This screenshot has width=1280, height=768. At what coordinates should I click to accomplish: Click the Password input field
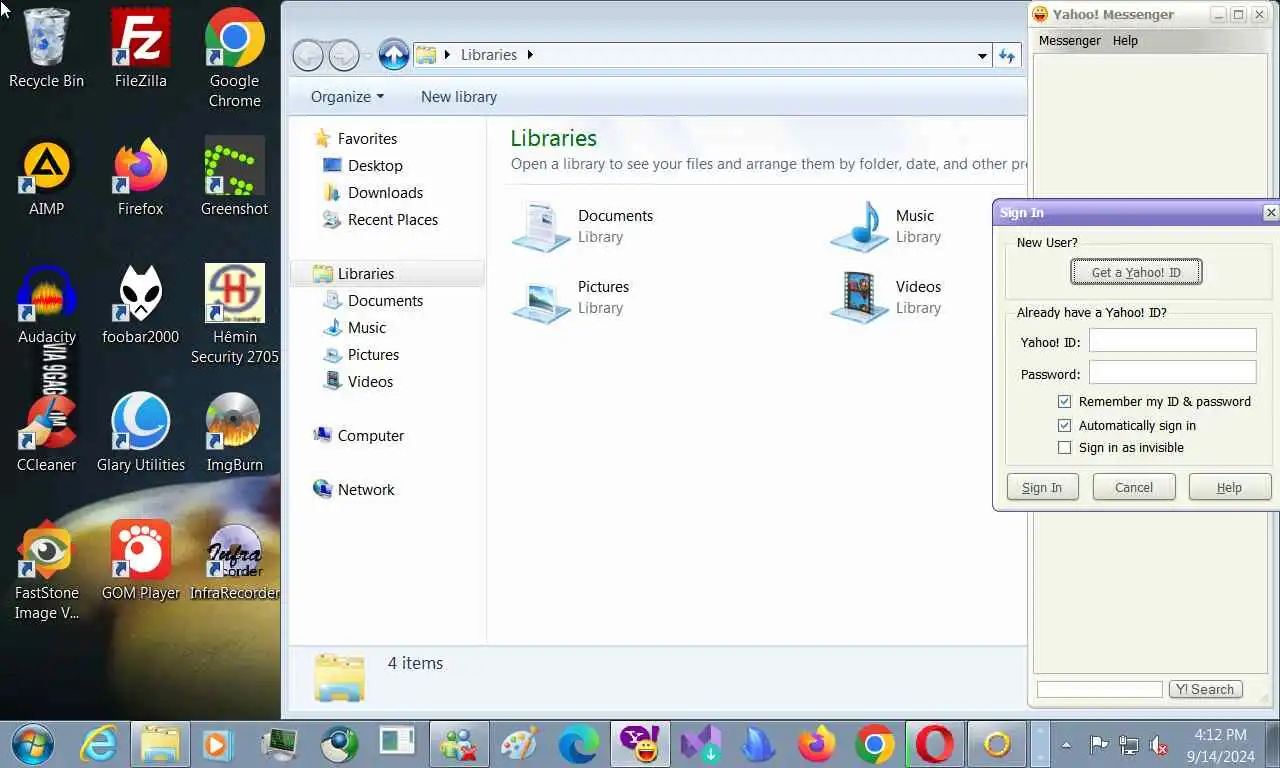point(1172,373)
